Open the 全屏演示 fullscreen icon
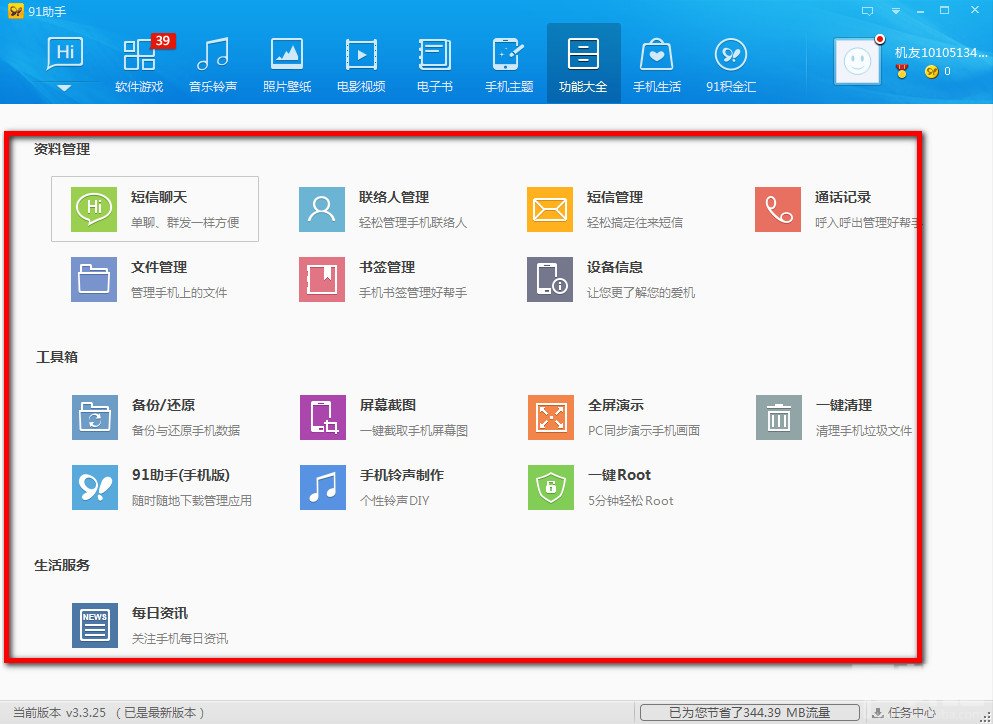Image resolution: width=993 pixels, height=724 pixels. tap(551, 417)
